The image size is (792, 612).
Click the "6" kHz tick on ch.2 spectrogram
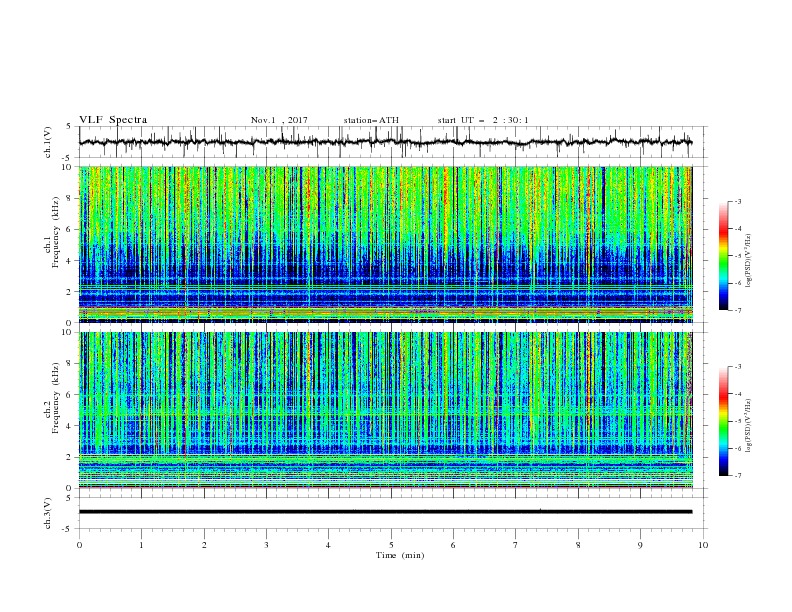click(x=70, y=395)
